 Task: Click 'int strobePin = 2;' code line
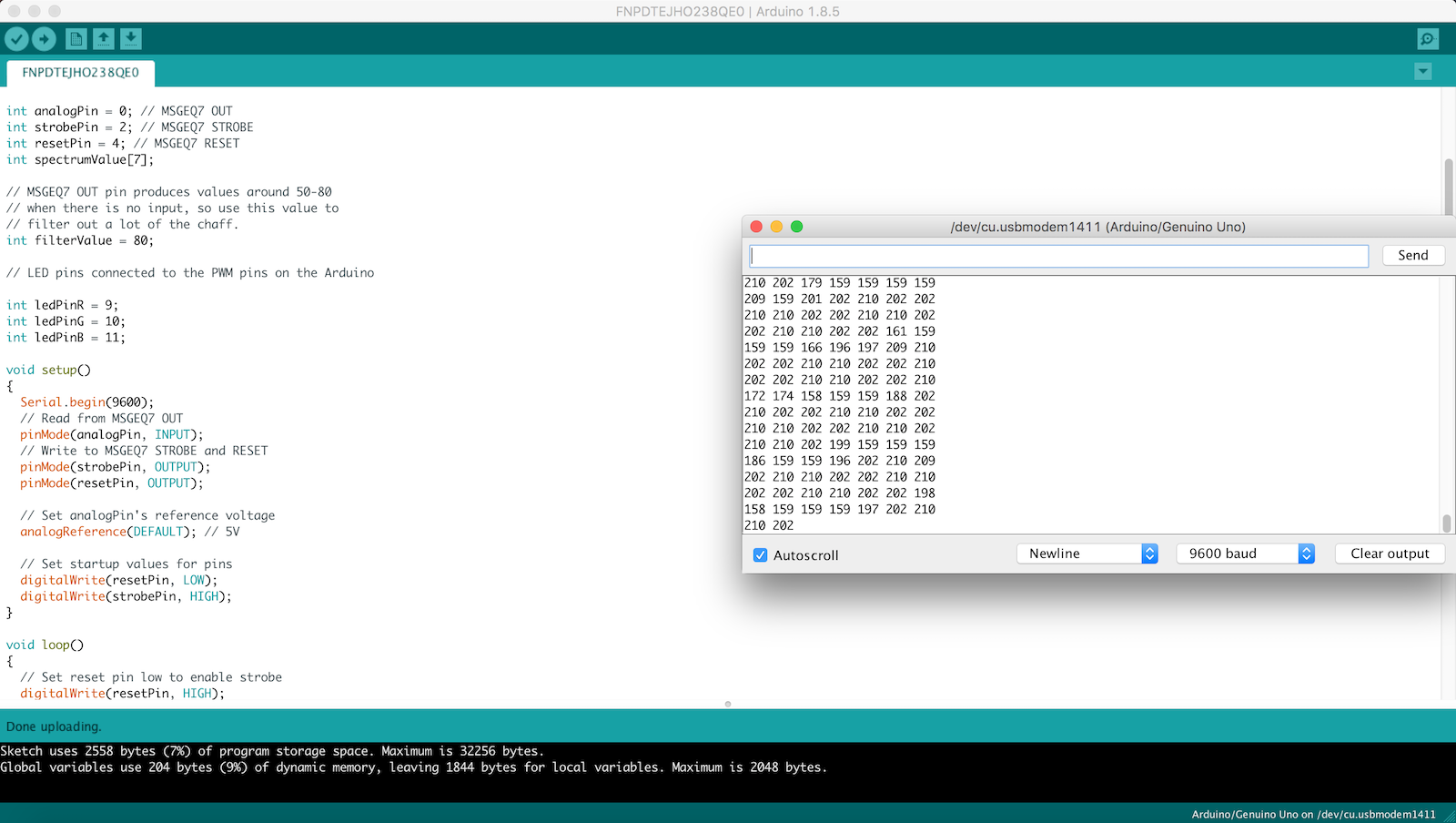click(69, 127)
